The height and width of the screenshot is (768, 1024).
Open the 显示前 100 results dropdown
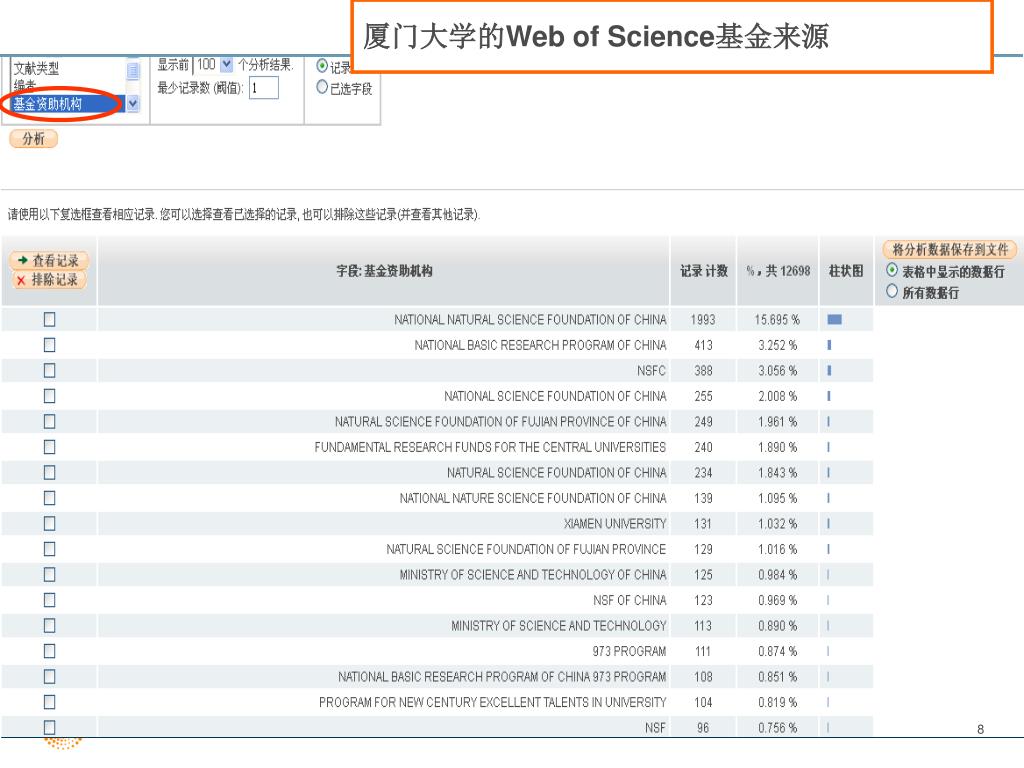tap(227, 64)
